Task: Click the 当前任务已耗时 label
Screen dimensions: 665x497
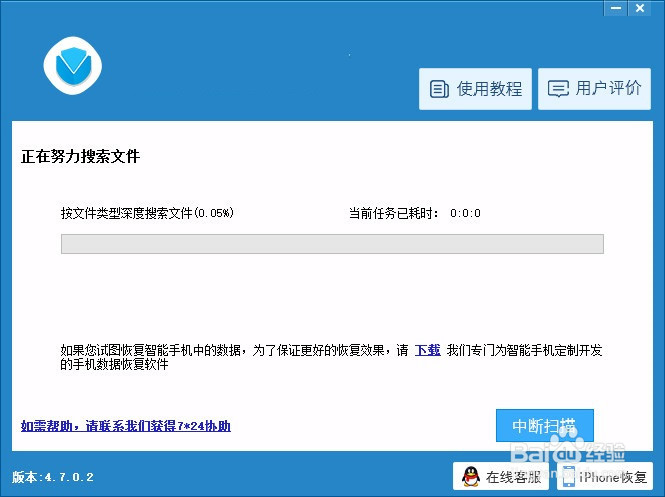Action: click(x=394, y=213)
